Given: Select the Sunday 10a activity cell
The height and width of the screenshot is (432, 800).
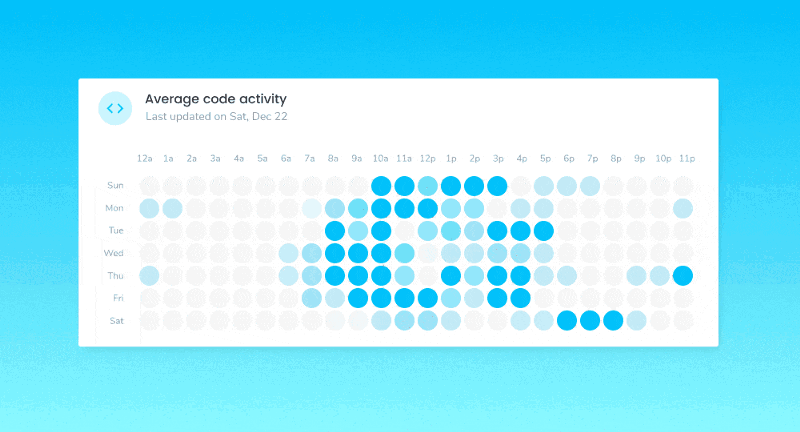Looking at the screenshot, I should tap(380, 186).
